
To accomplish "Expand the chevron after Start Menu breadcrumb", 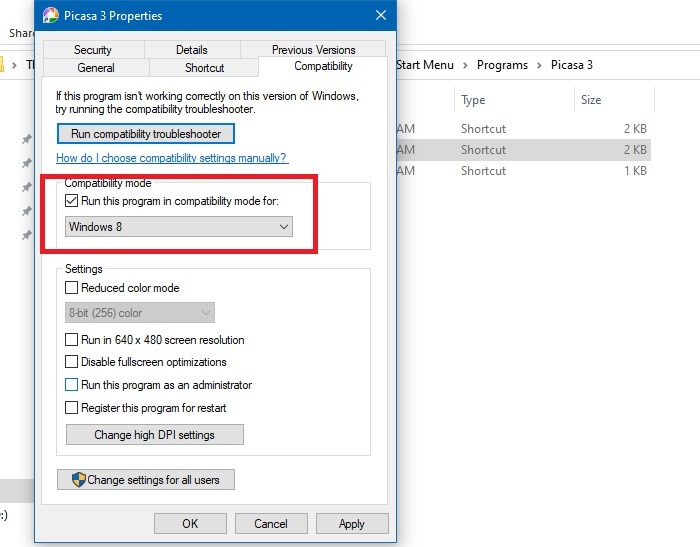I will (465, 66).
